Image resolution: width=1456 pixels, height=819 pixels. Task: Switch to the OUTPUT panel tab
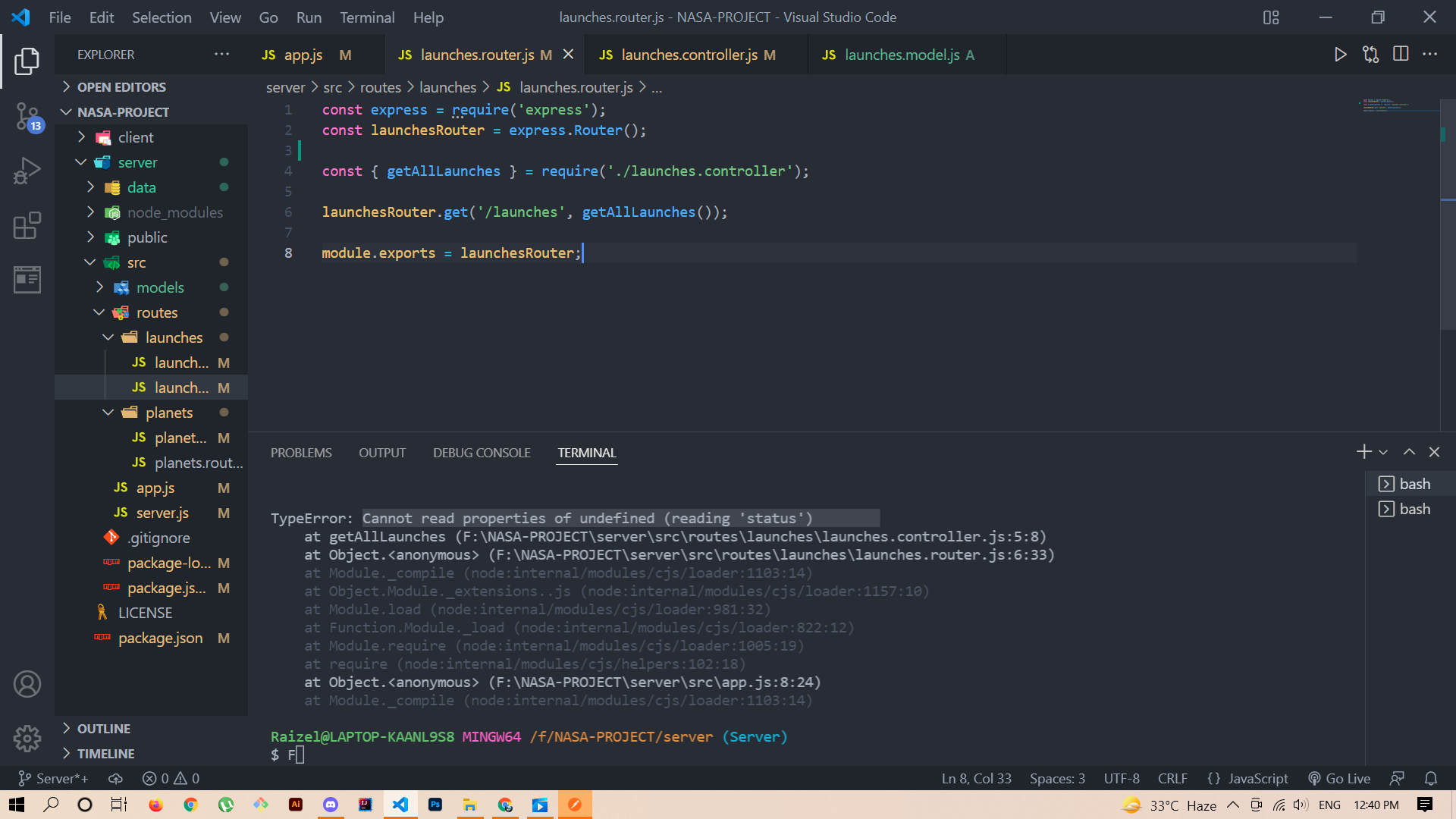[x=382, y=453]
